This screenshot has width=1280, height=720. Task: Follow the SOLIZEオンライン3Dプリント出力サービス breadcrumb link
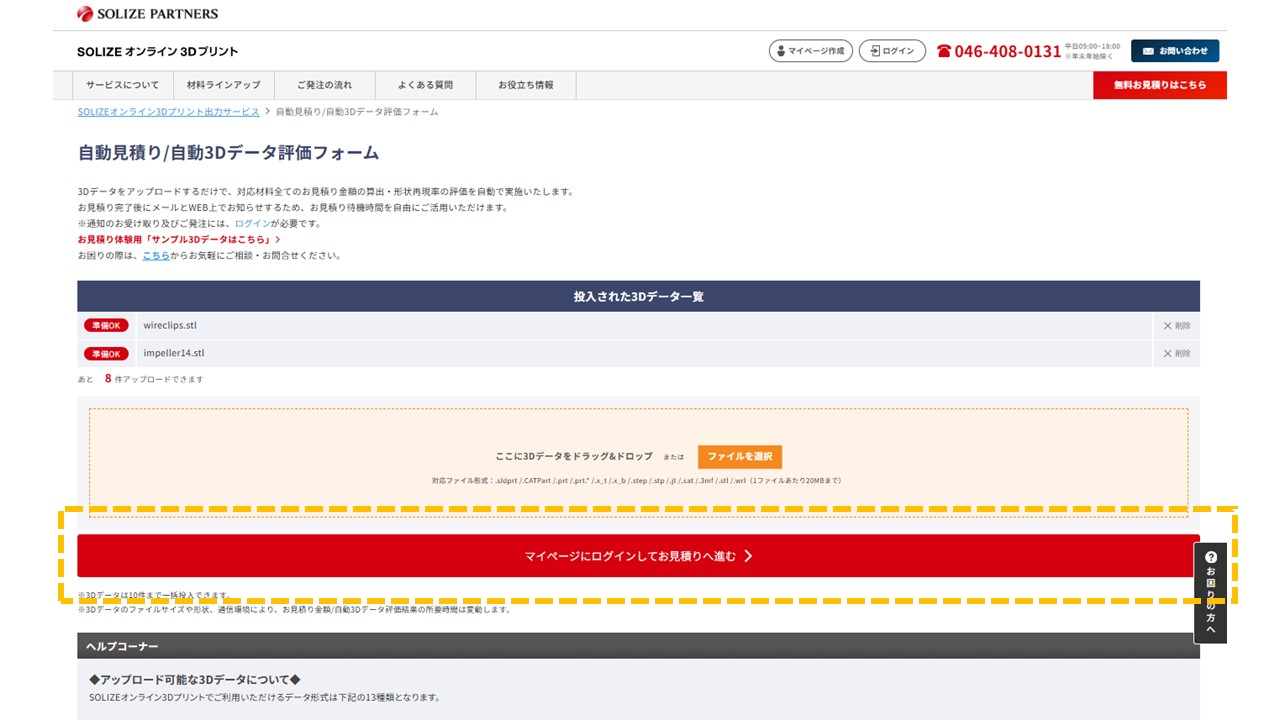pyautogui.click(x=168, y=112)
